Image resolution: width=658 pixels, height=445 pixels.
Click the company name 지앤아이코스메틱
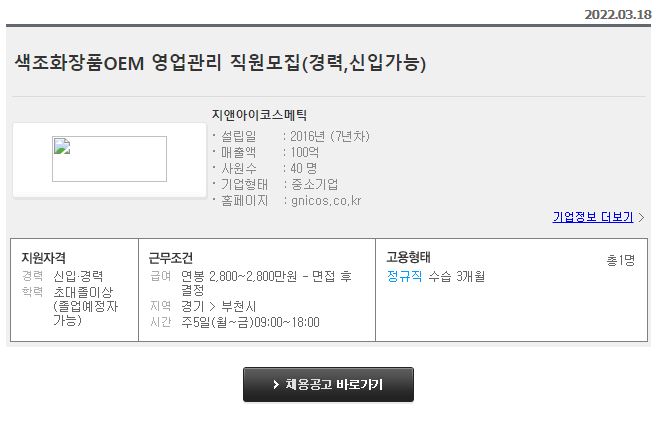pyautogui.click(x=259, y=115)
